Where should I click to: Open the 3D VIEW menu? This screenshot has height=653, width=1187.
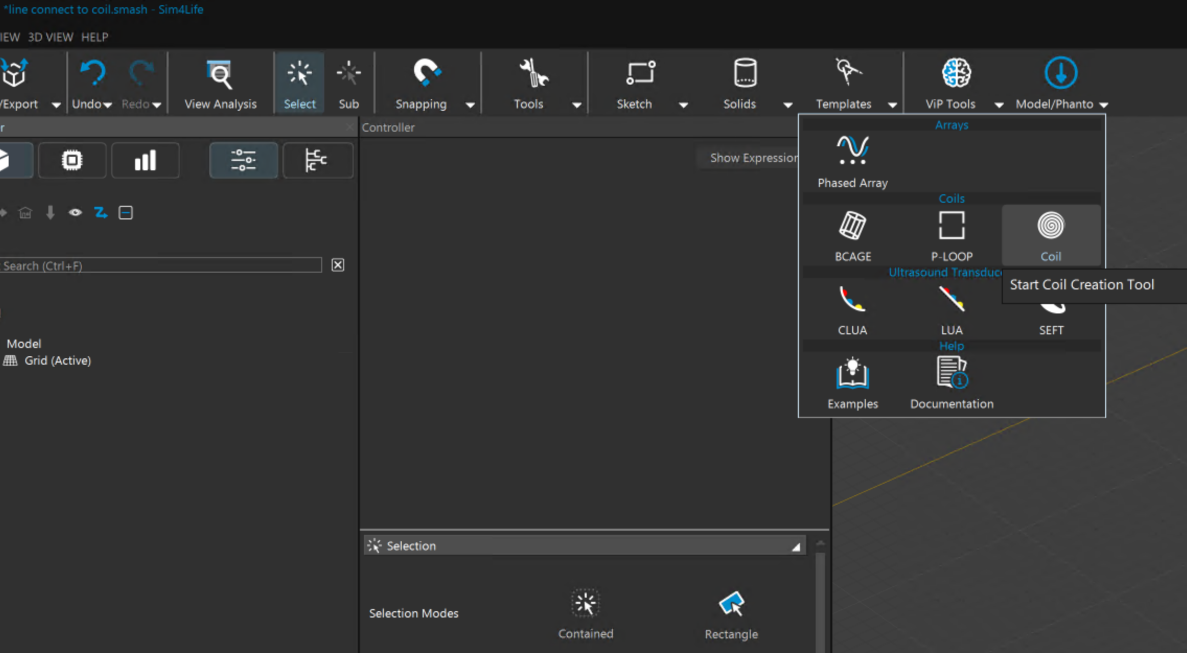[50, 37]
